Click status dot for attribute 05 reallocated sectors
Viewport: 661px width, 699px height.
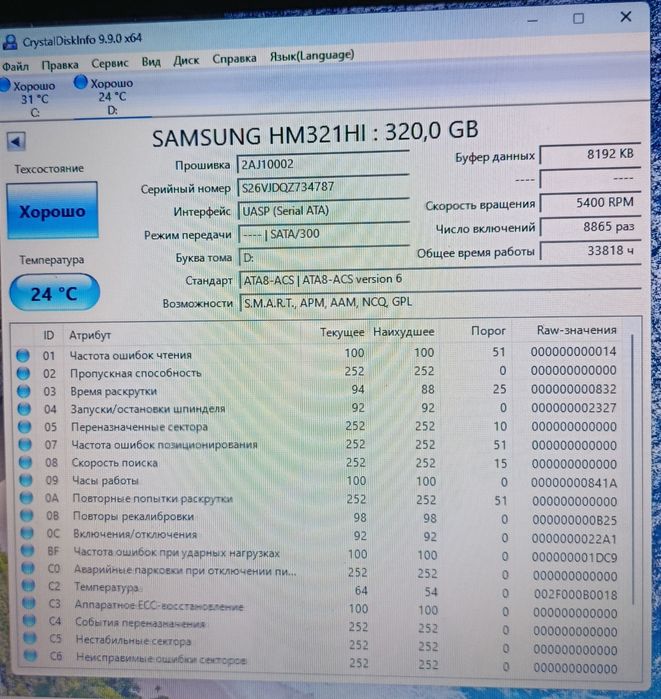pyautogui.click(x=25, y=427)
